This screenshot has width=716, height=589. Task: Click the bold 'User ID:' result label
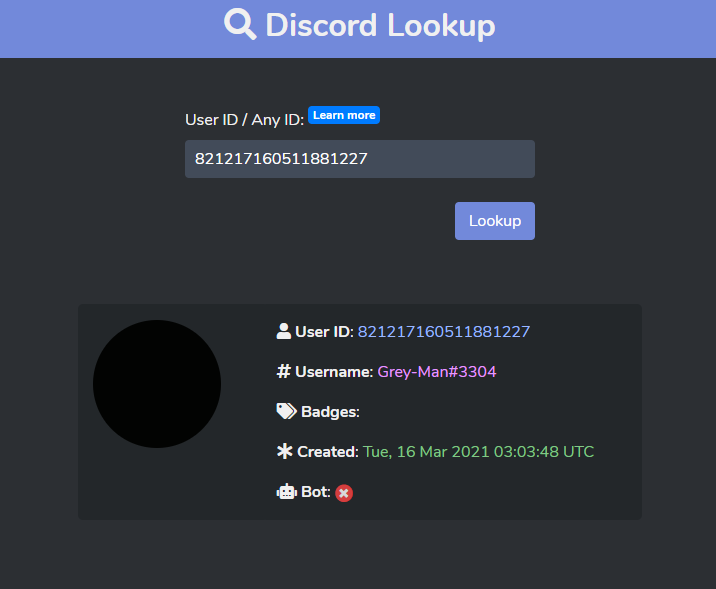pos(324,331)
